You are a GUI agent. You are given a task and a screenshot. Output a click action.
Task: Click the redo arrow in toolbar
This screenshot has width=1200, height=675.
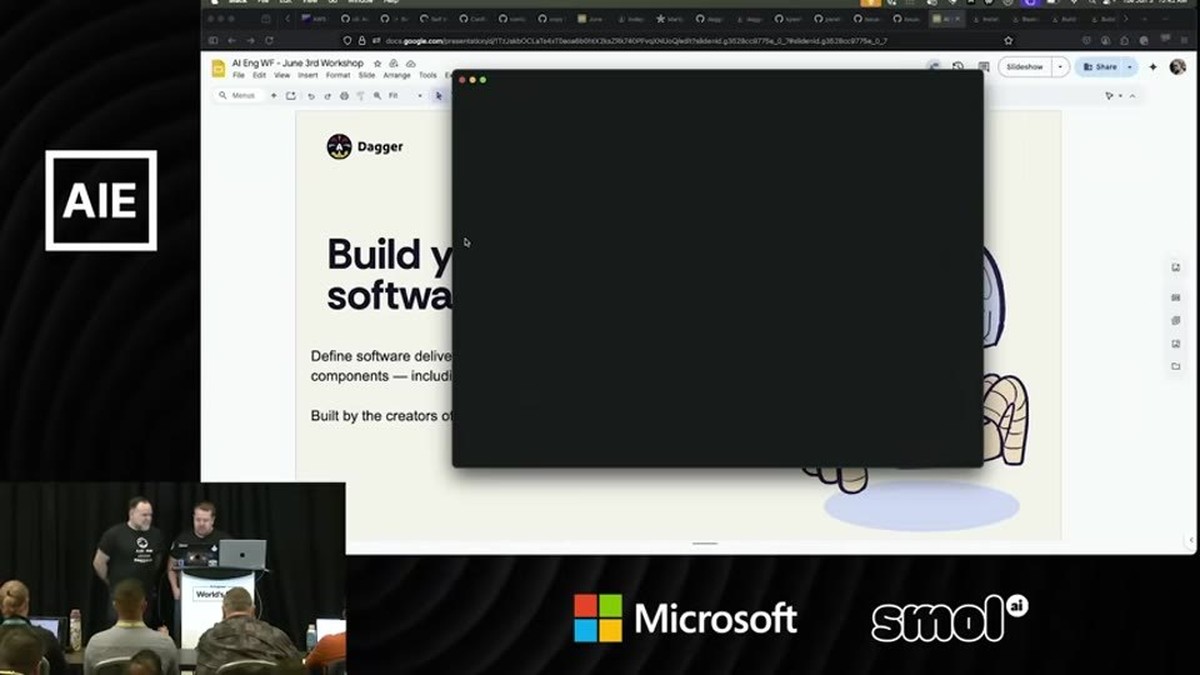coord(327,96)
